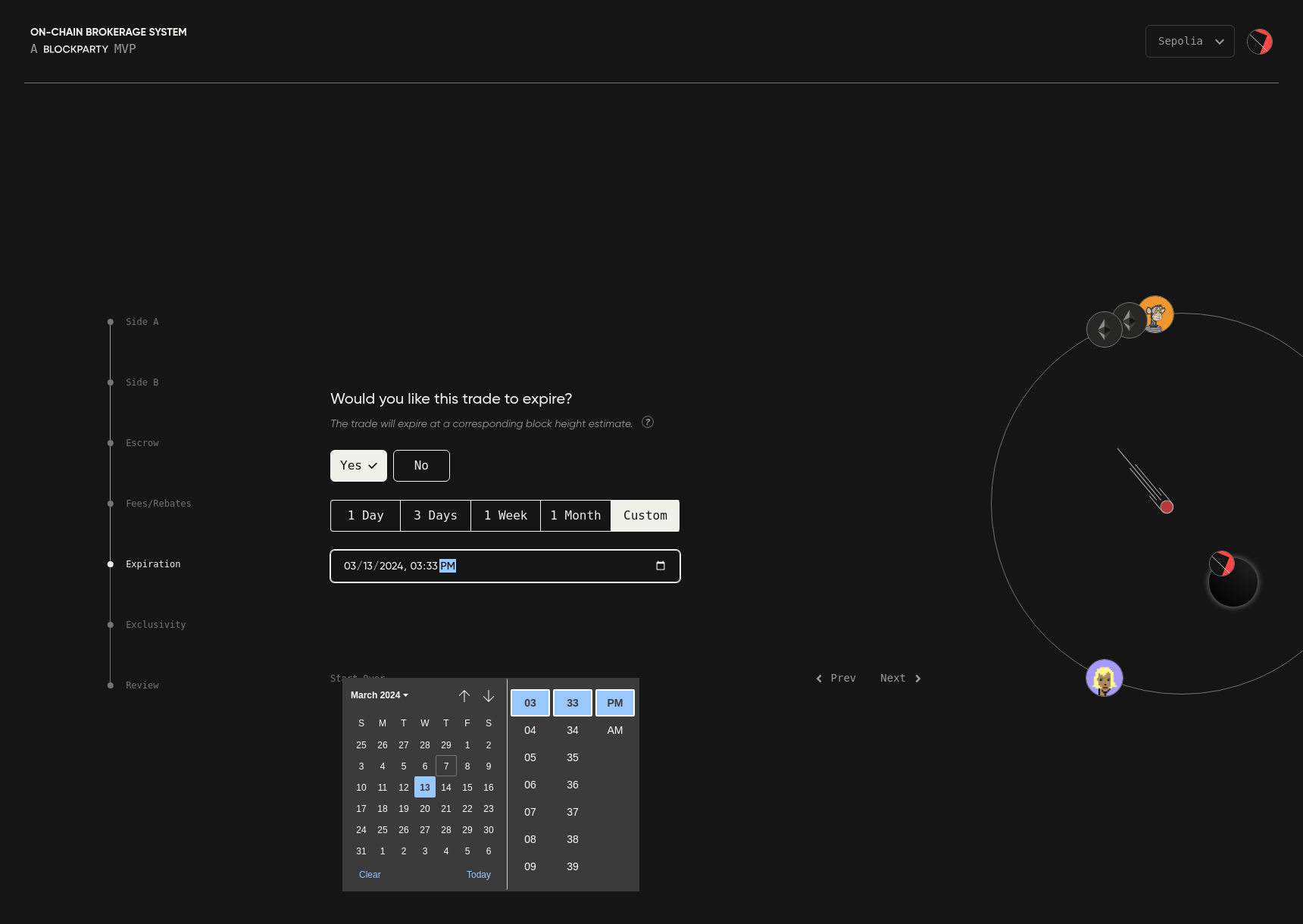Viewport: 1303px width, 924px height.
Task: Click the help question mark icon
Action: tap(647, 423)
